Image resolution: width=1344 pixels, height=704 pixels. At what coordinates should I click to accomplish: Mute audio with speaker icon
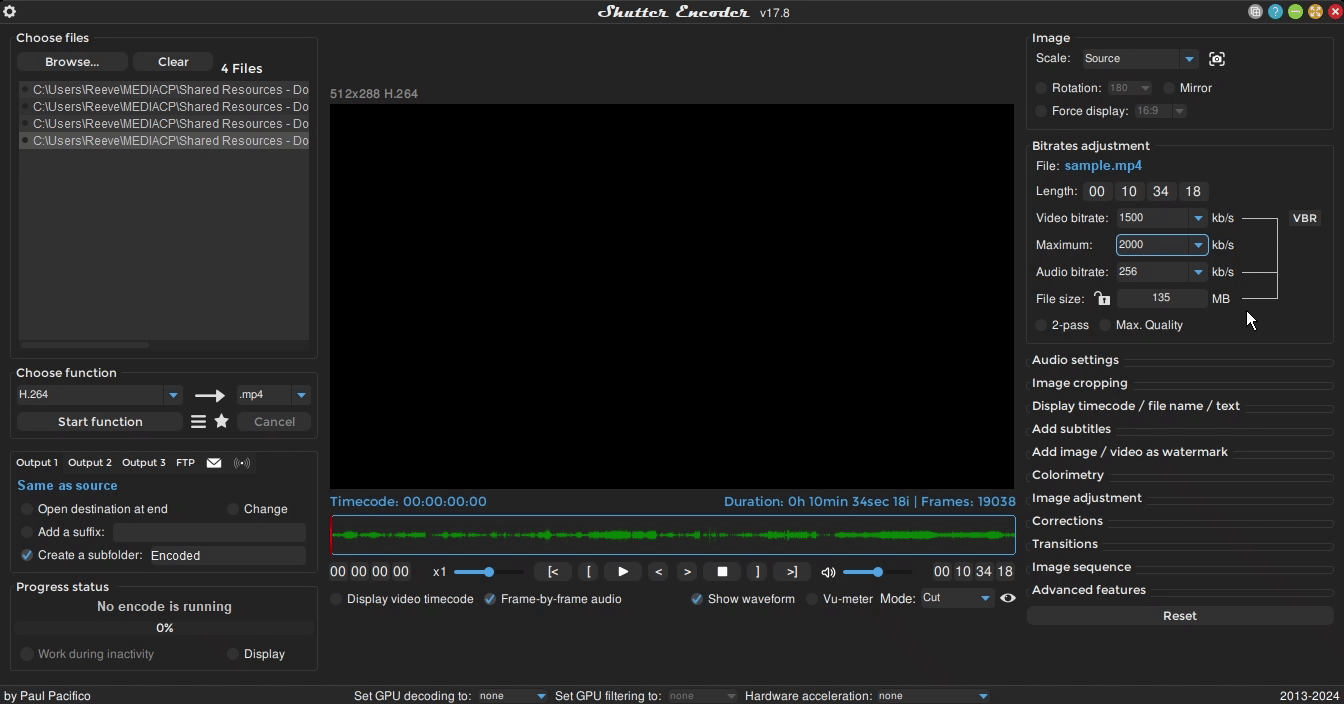(828, 572)
